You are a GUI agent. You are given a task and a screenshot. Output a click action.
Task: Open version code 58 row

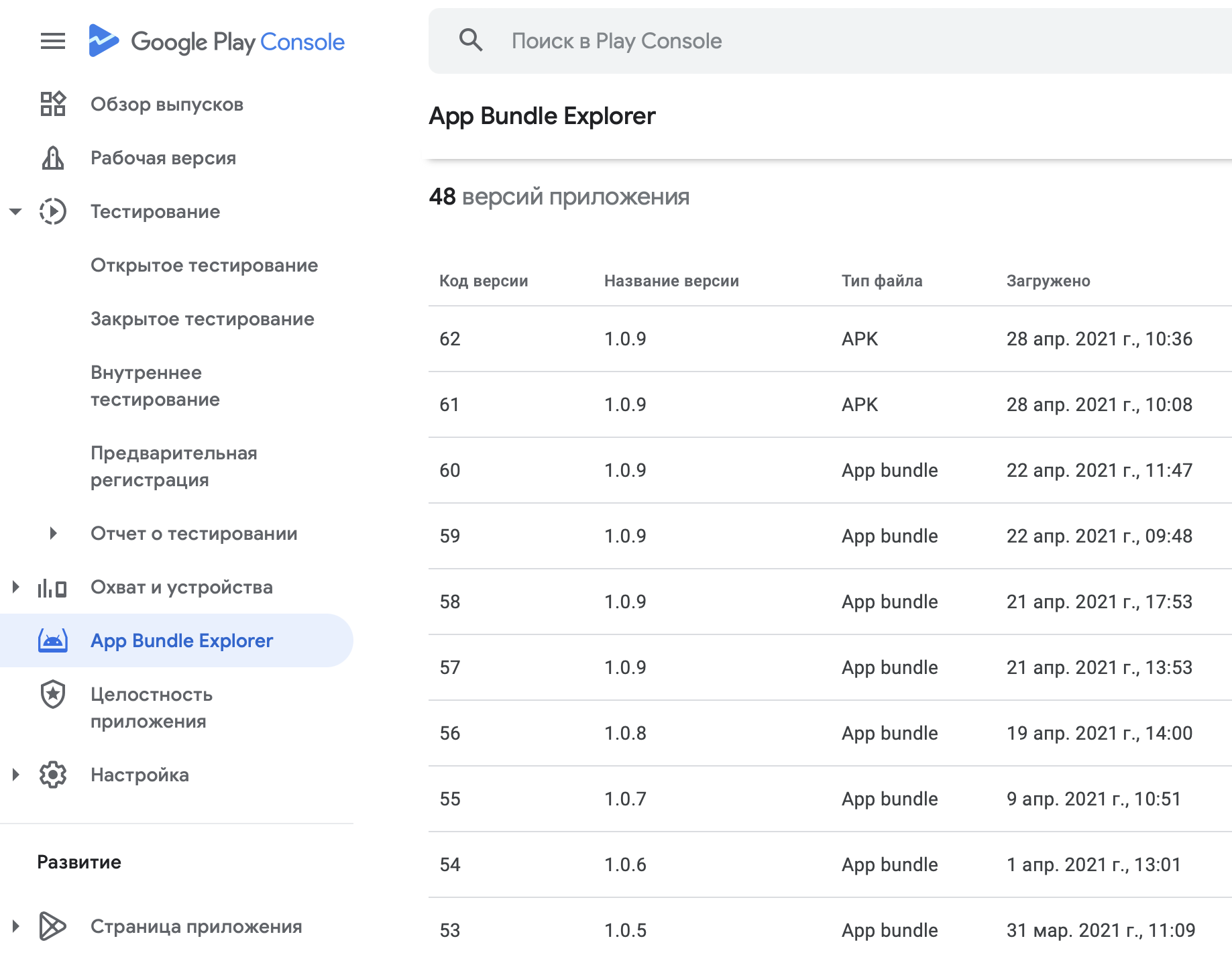830,602
